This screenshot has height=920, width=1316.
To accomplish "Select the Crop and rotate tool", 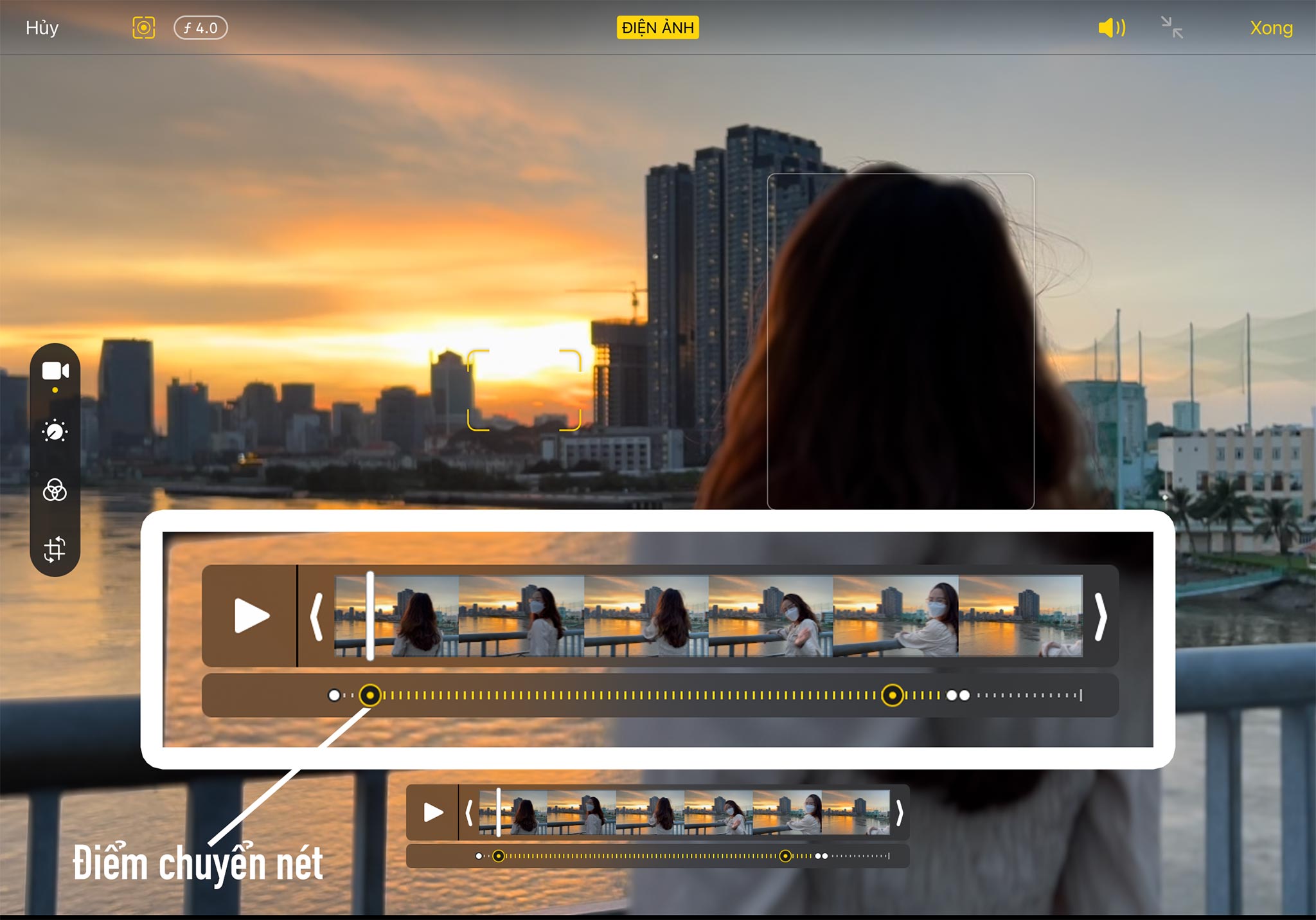I will tap(55, 549).
